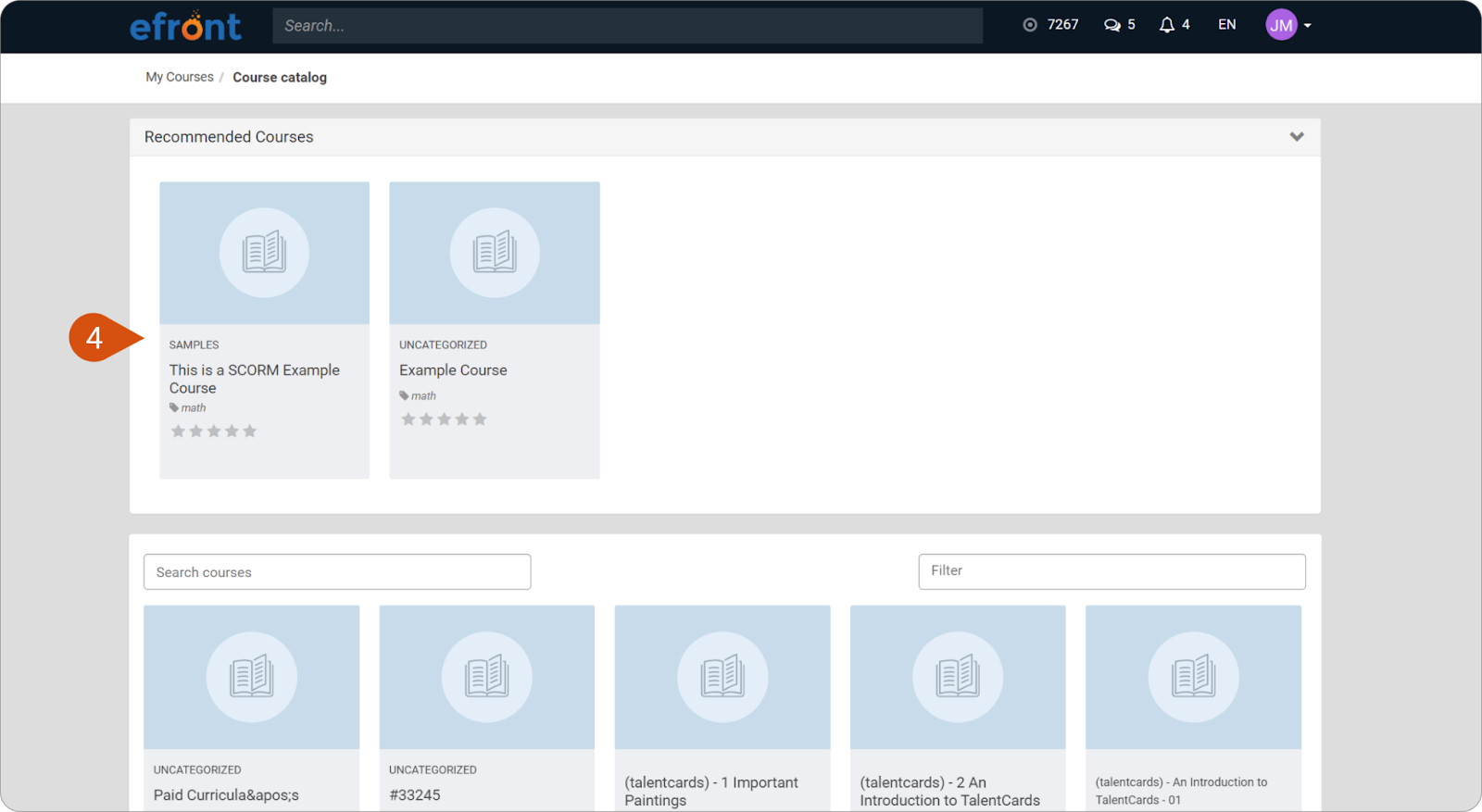Click the SAMPLES category label
The width and height of the screenshot is (1482, 812).
(x=195, y=344)
